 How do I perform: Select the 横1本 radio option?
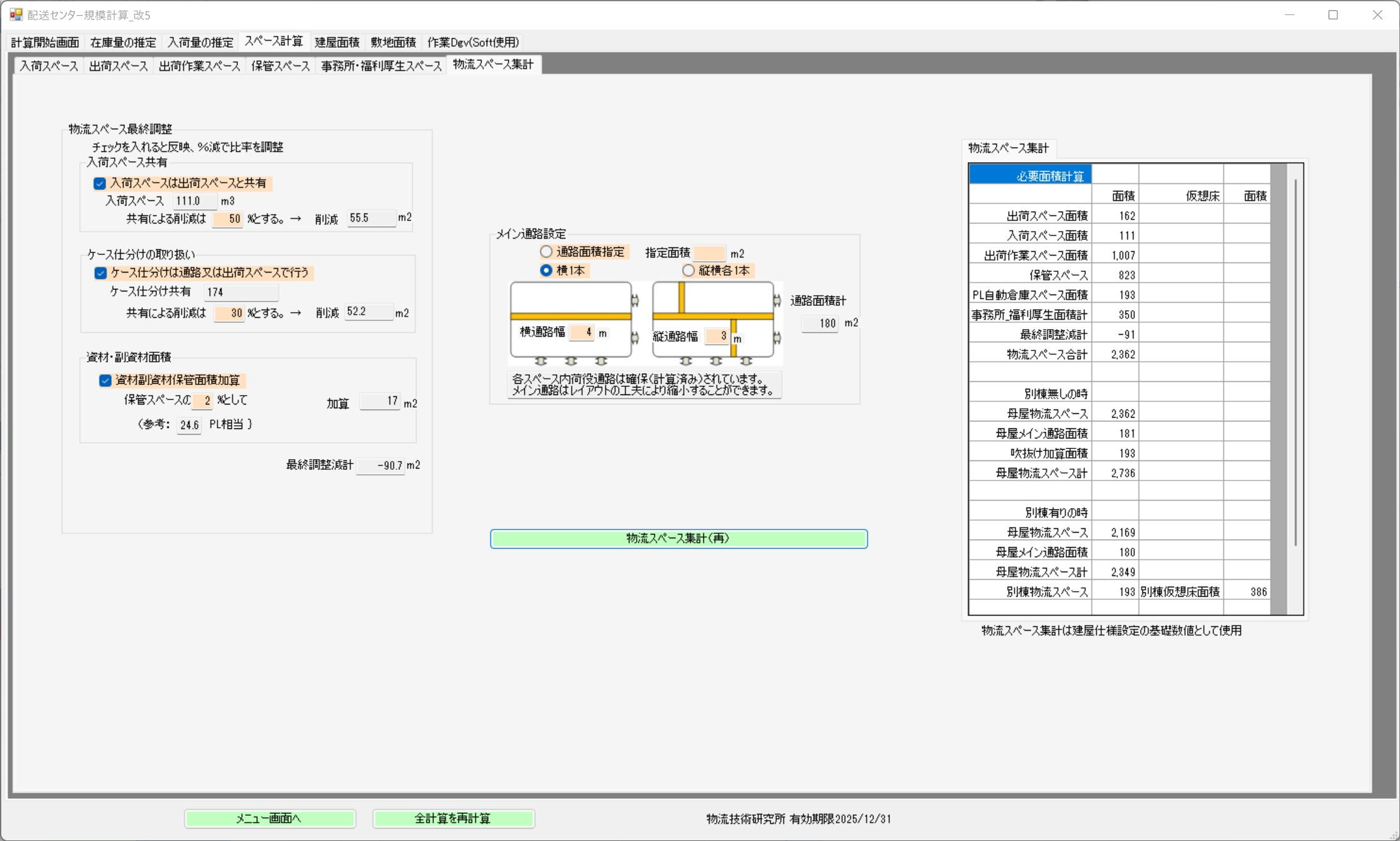[546, 271]
